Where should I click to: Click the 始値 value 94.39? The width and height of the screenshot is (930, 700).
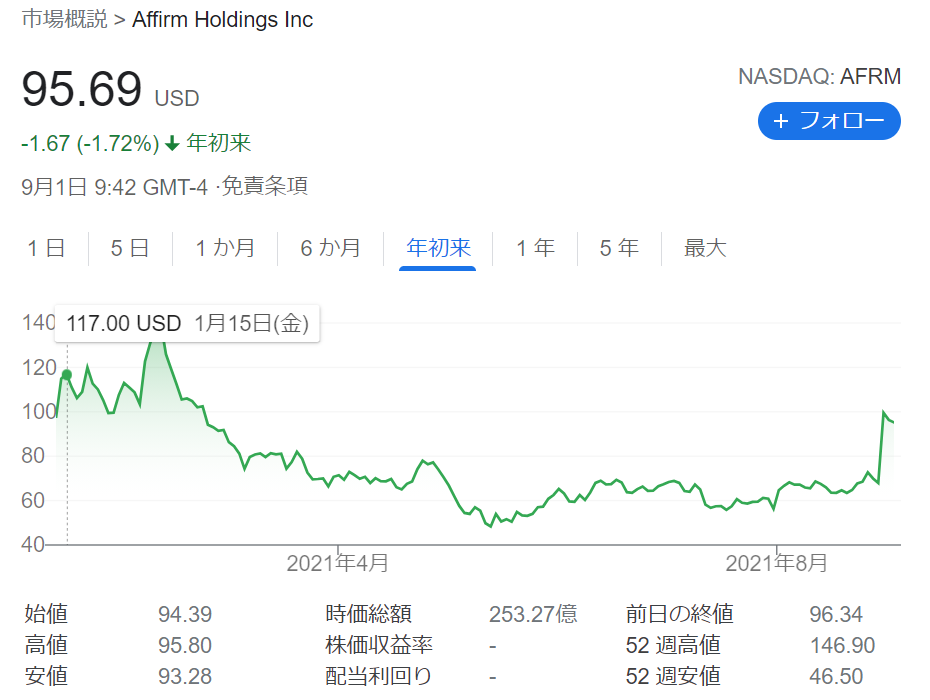tap(185, 614)
